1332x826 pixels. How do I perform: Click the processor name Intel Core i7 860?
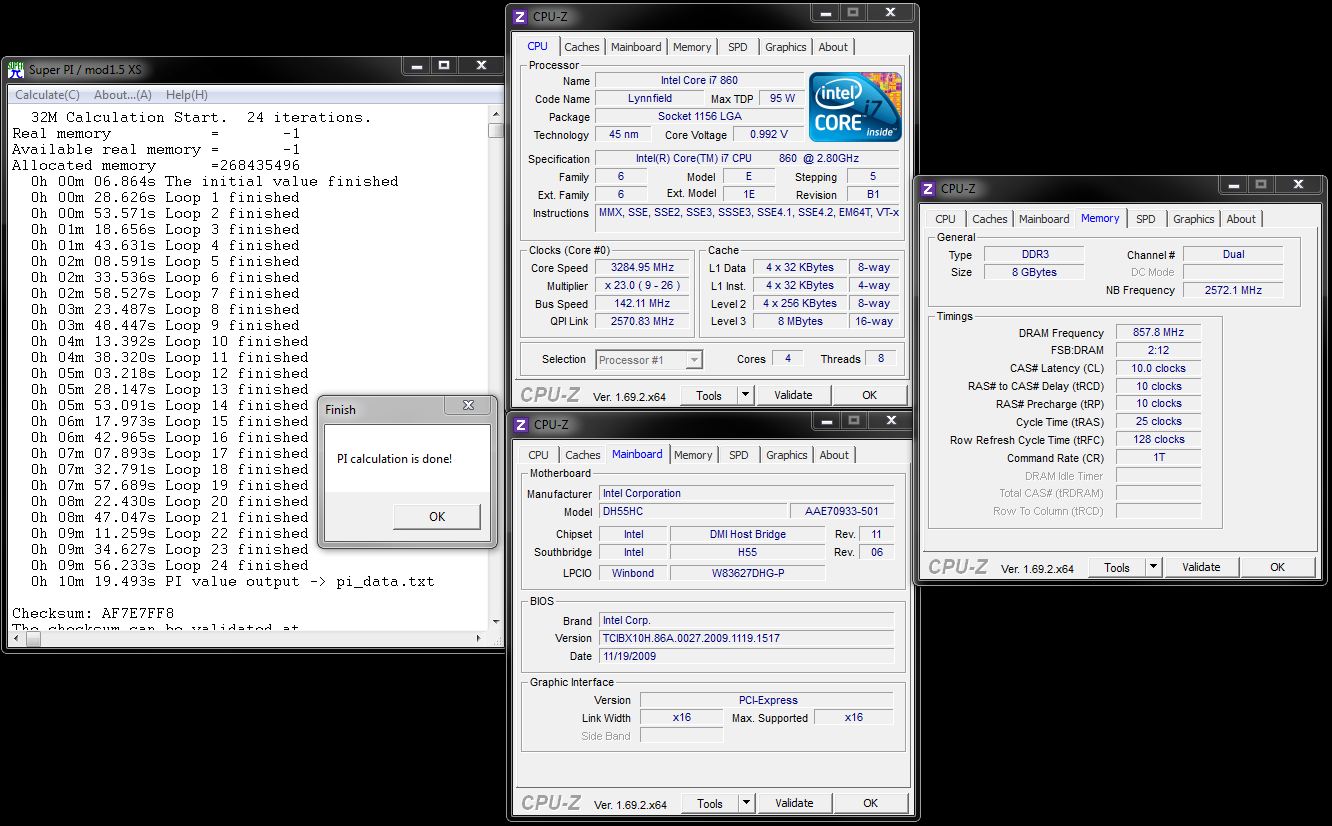[699, 80]
